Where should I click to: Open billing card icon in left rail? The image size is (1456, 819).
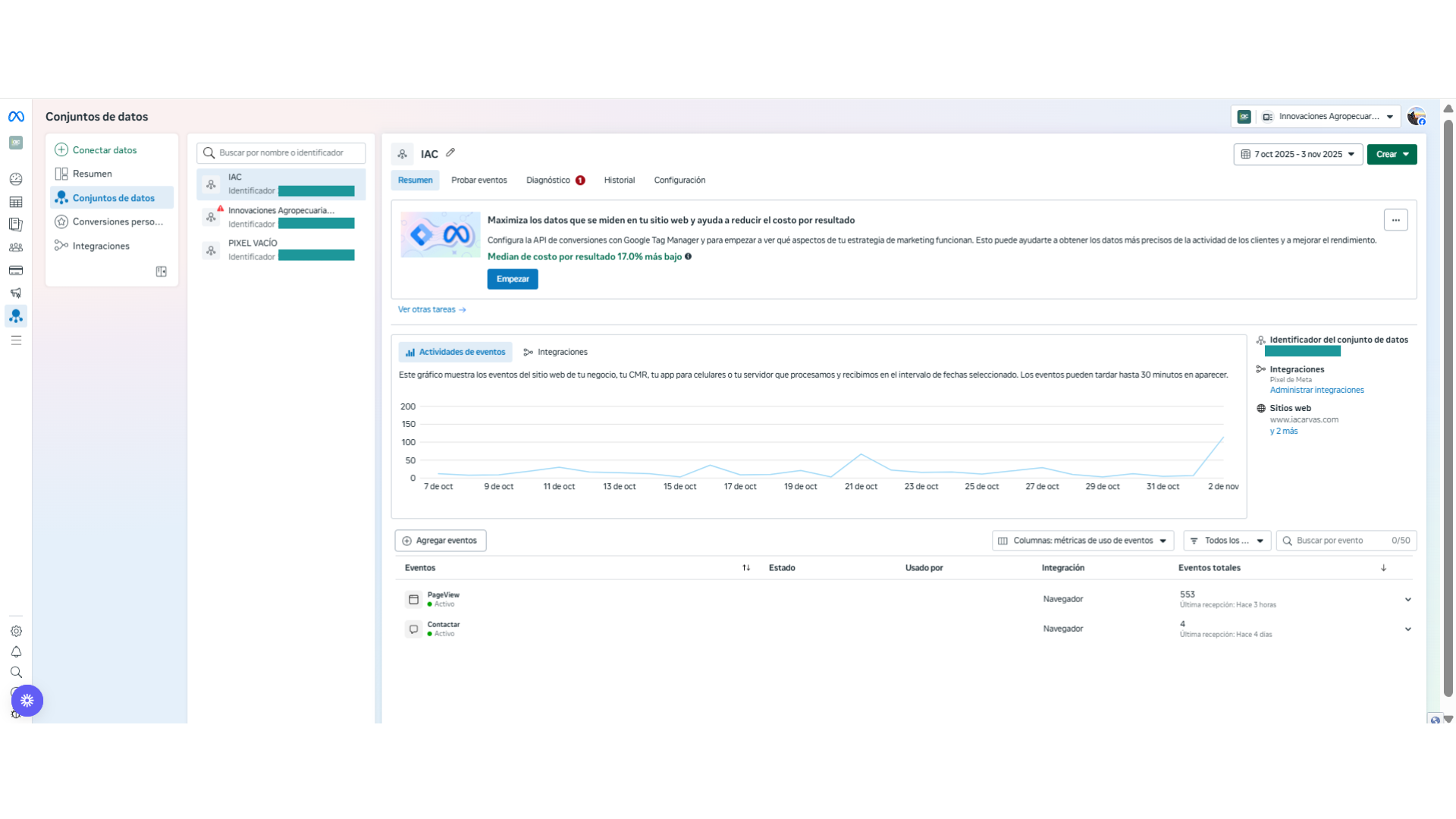(x=16, y=271)
